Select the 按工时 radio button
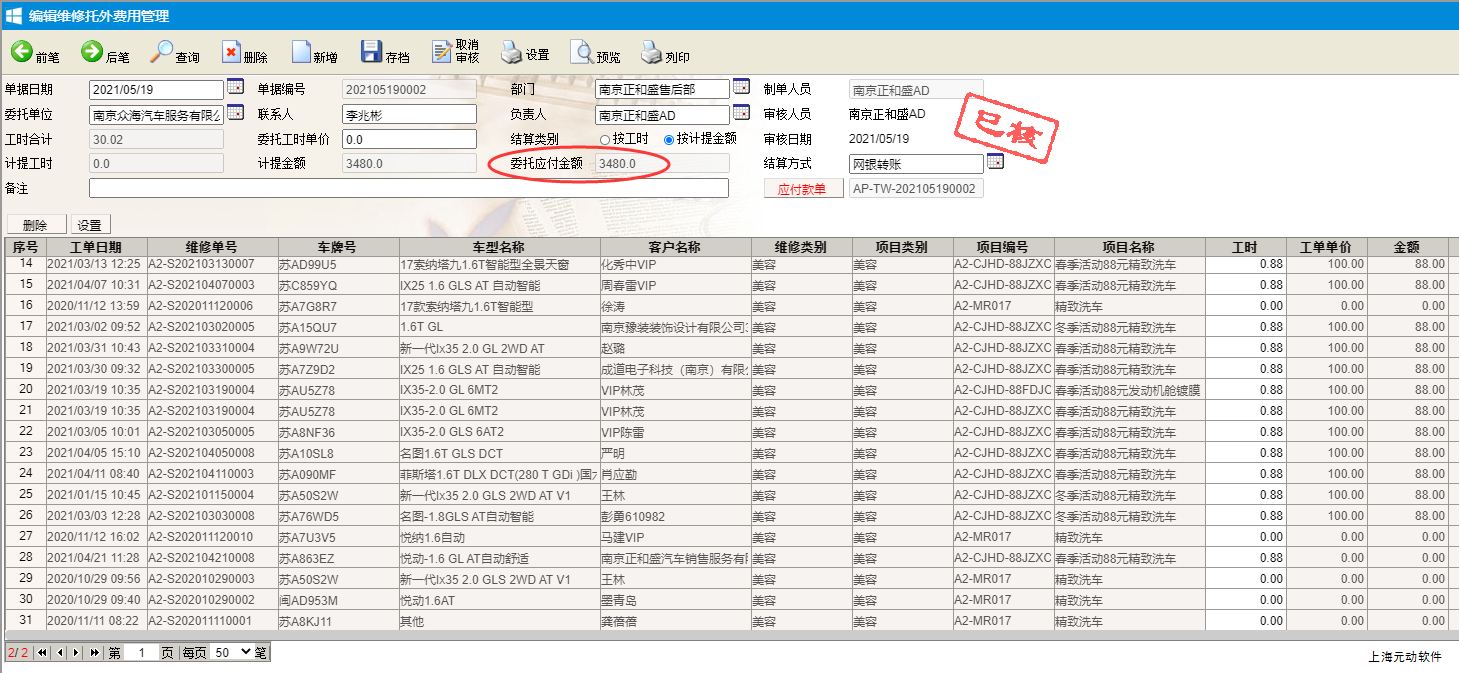 click(x=604, y=140)
